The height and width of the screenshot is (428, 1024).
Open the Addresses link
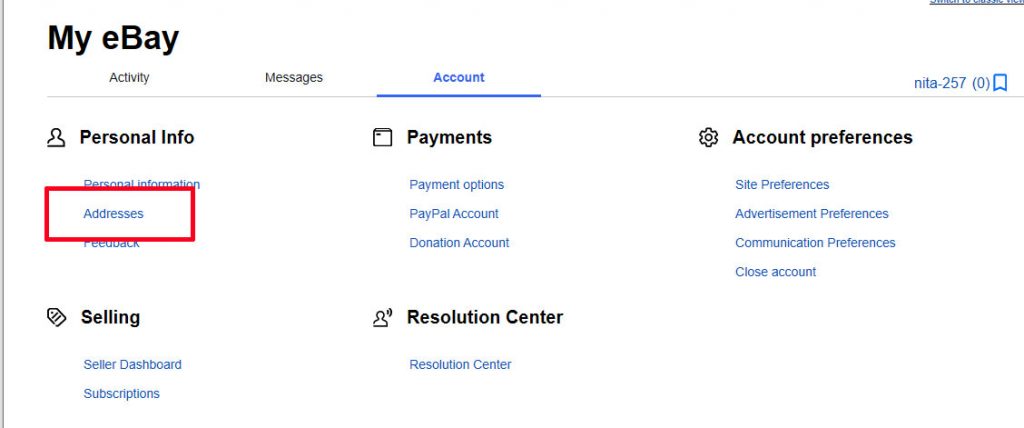click(x=114, y=214)
